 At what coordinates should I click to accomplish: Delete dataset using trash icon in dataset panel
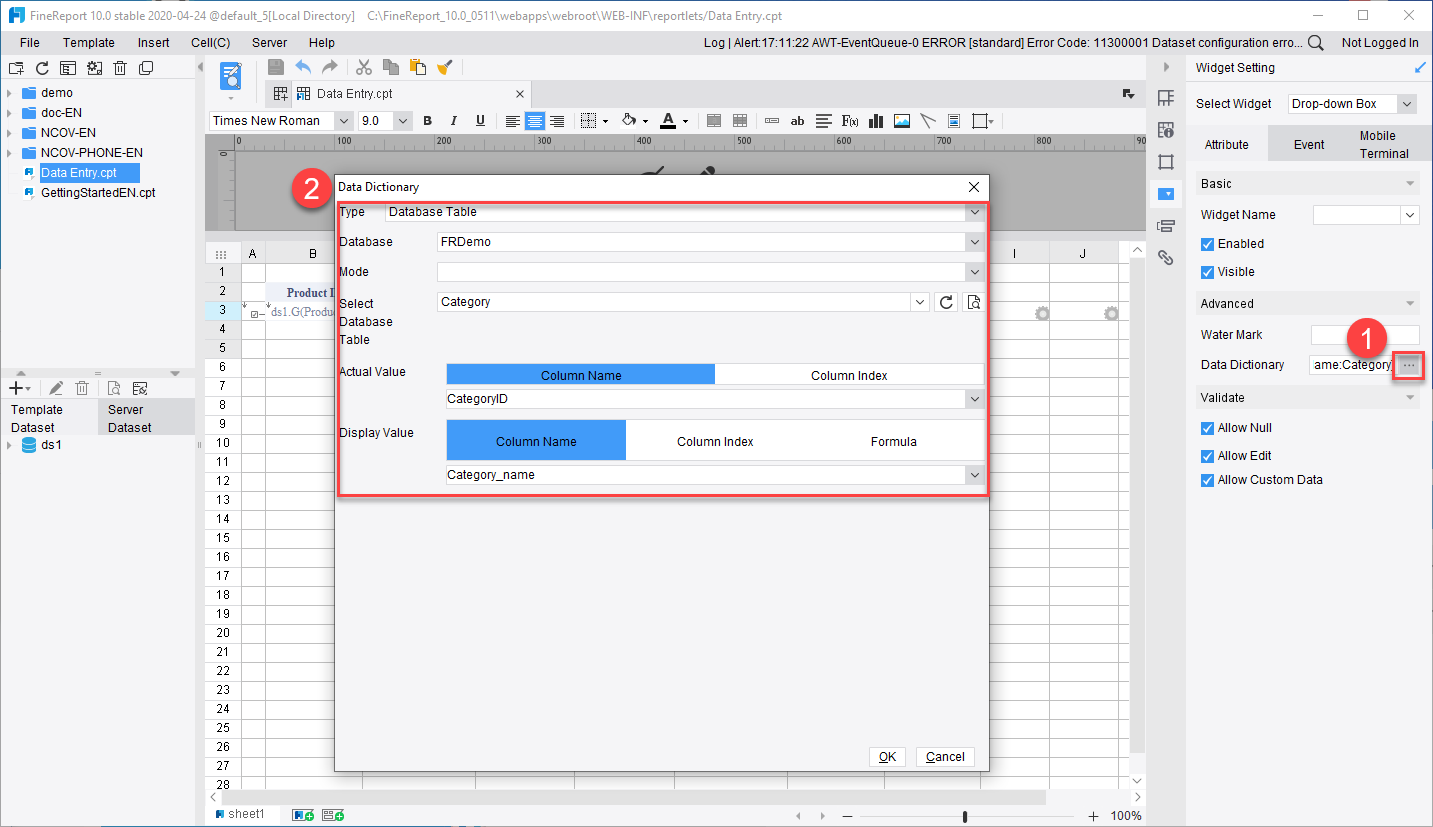[81, 387]
